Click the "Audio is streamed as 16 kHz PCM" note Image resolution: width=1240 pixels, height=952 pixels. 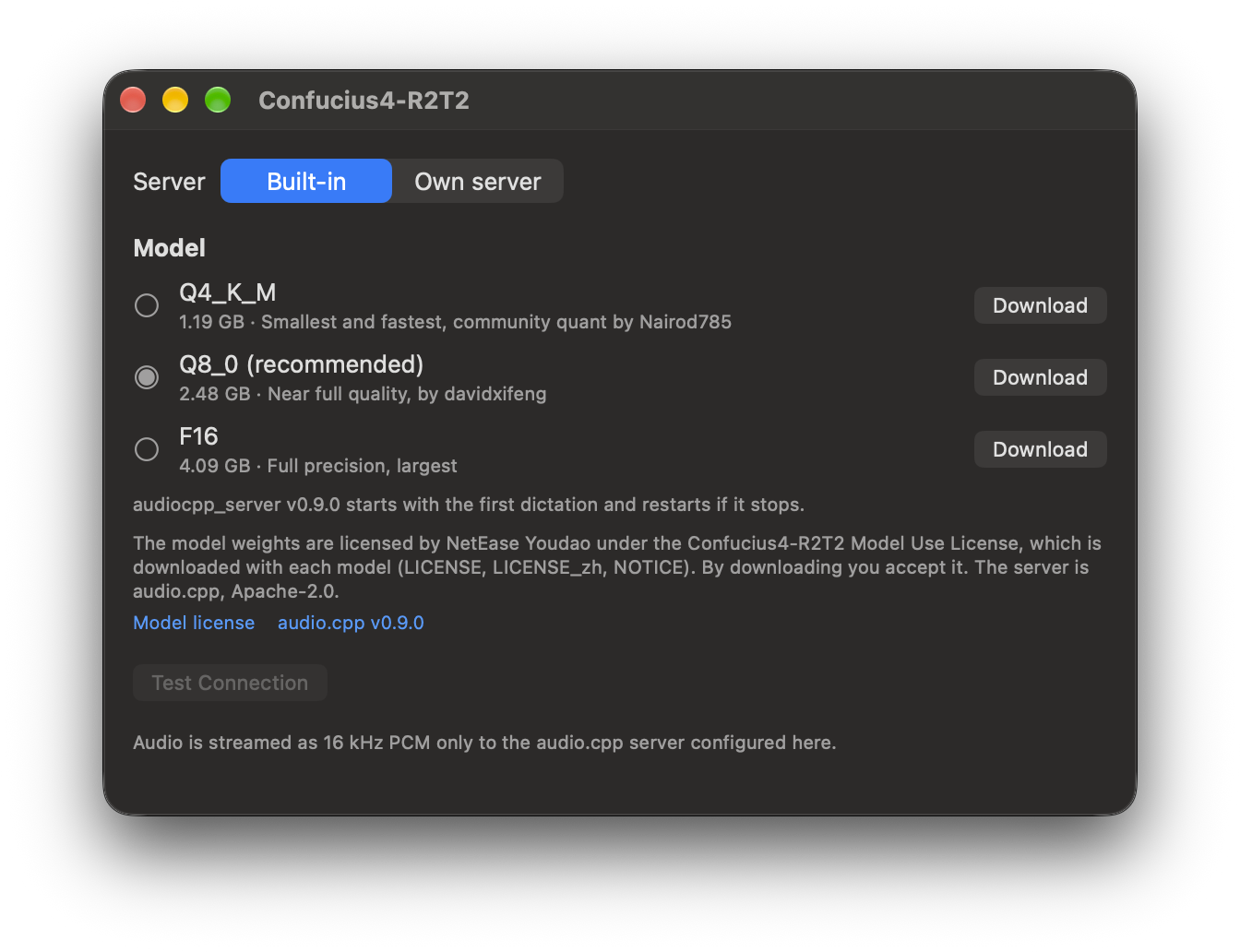(484, 743)
